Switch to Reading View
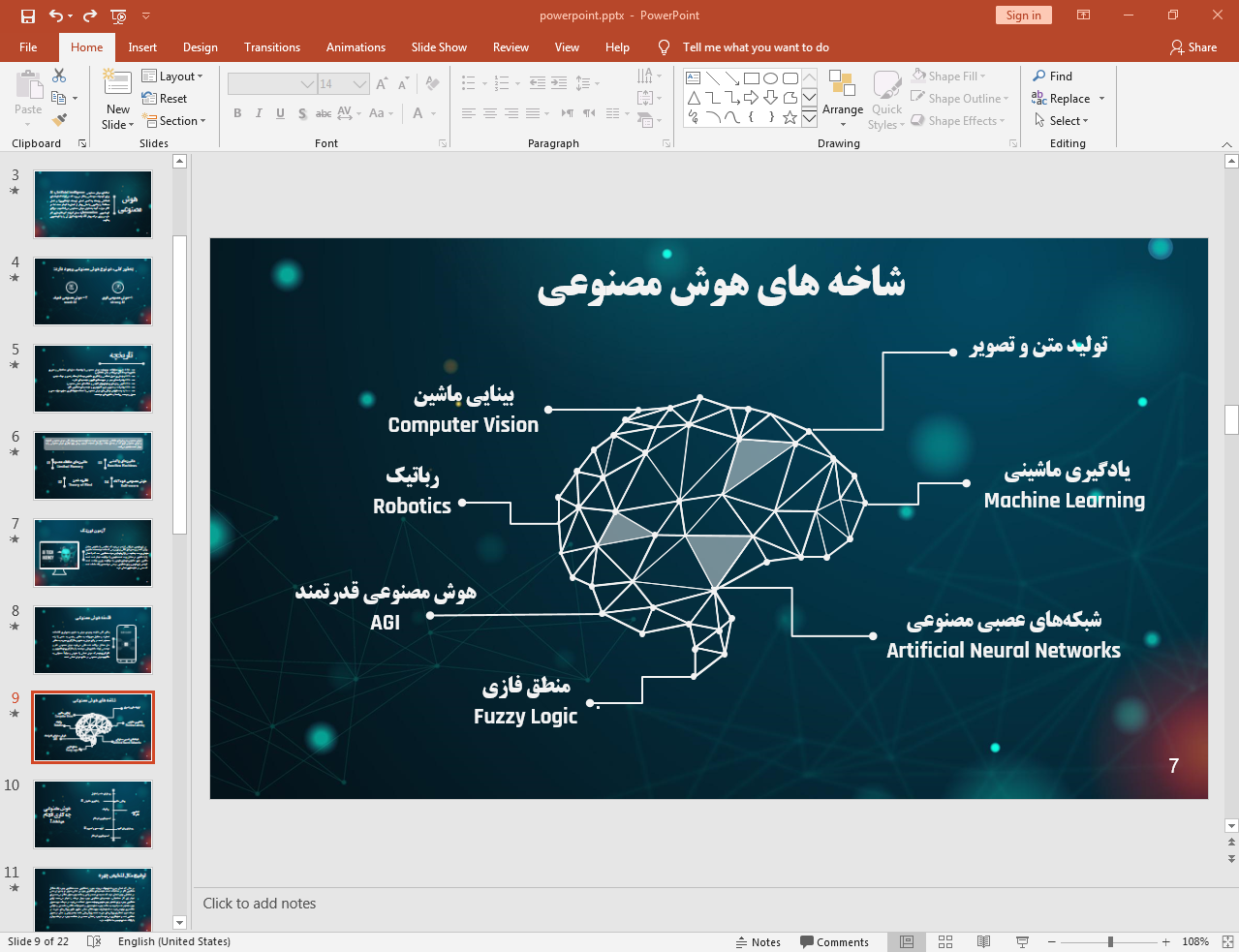The width and height of the screenshot is (1239, 952). (983, 941)
